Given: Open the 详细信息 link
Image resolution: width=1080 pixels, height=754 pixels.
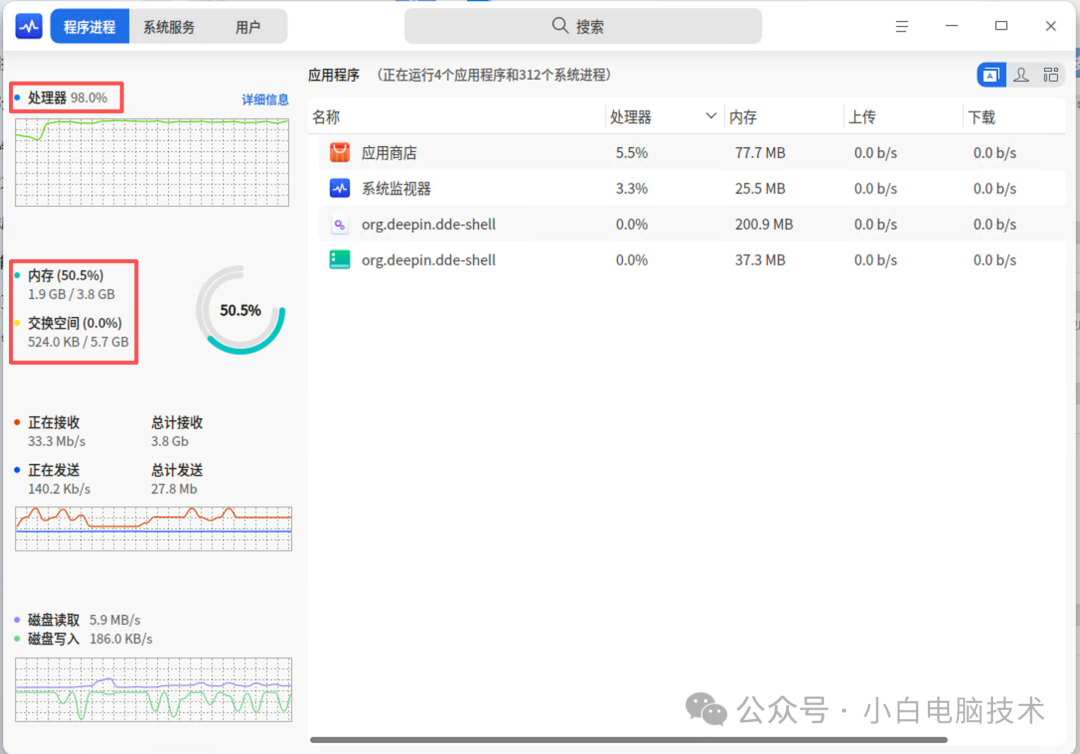Looking at the screenshot, I should [x=265, y=100].
